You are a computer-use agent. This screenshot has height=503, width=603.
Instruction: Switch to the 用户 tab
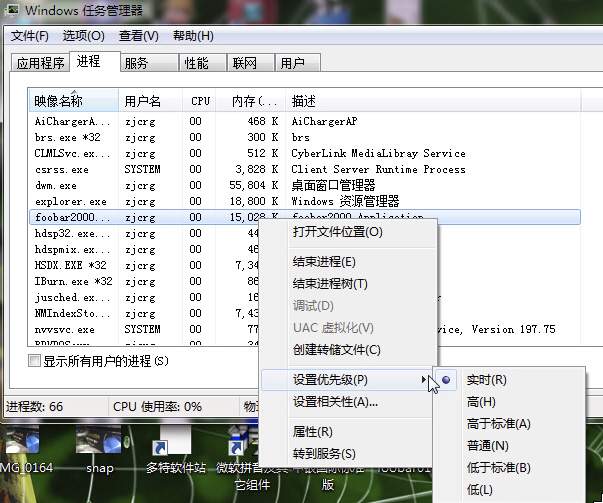[x=298, y=63]
